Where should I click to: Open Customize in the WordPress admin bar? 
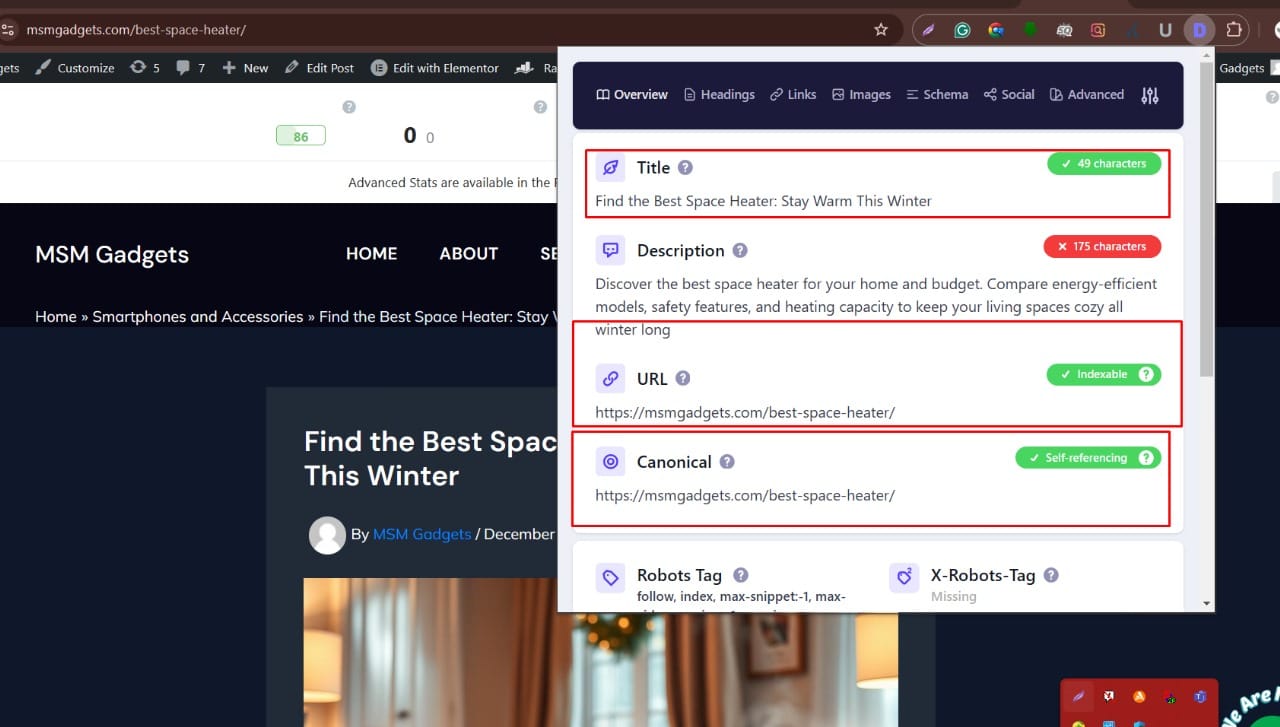75,68
